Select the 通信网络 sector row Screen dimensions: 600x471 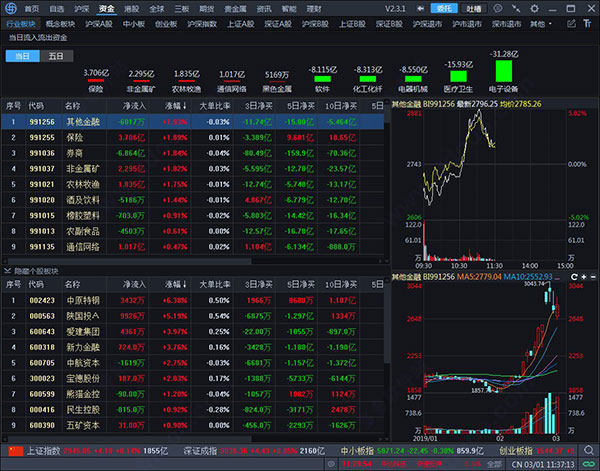click(x=193, y=247)
